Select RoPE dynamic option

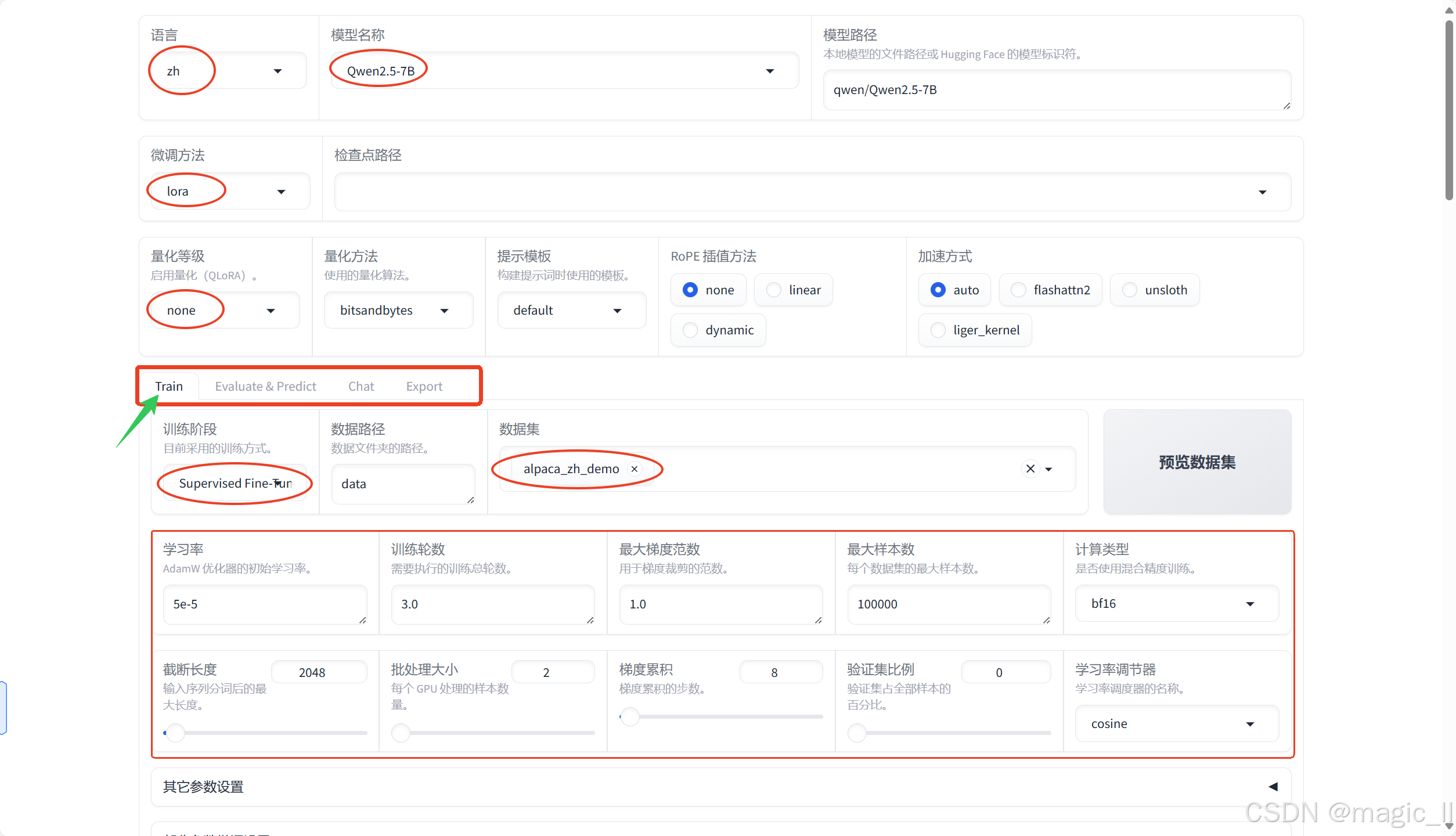(718, 330)
